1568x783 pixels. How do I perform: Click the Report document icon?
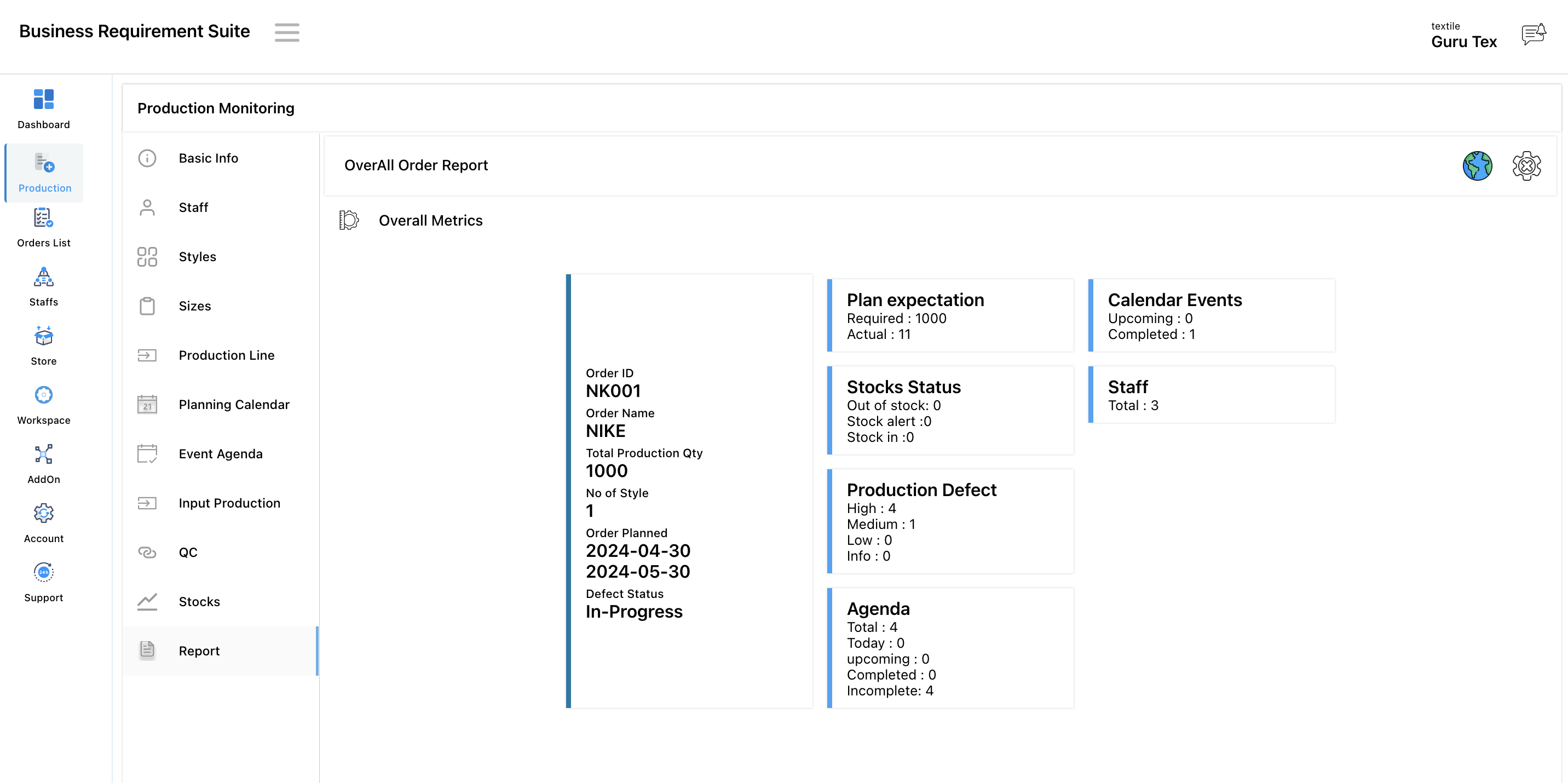(x=147, y=650)
